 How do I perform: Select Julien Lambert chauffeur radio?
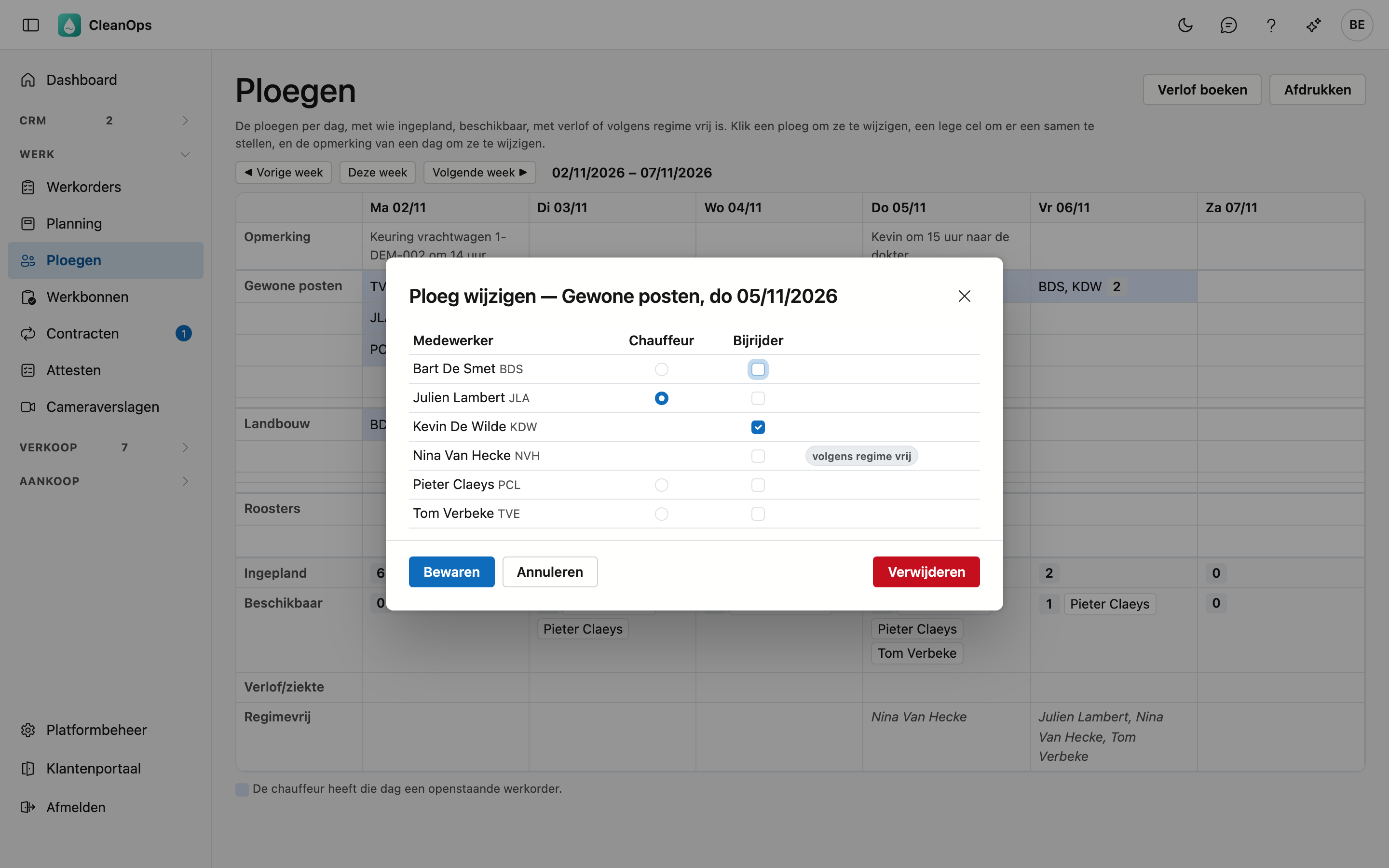(x=661, y=398)
